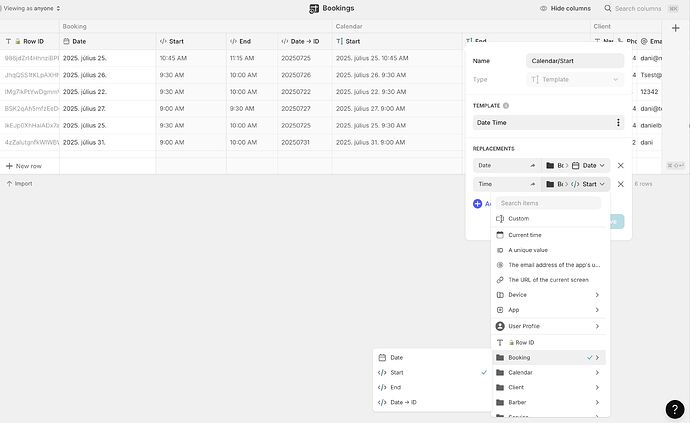Choose Date → ID in Booking submenu
Screen dimensions: 690x423
(432, 402)
